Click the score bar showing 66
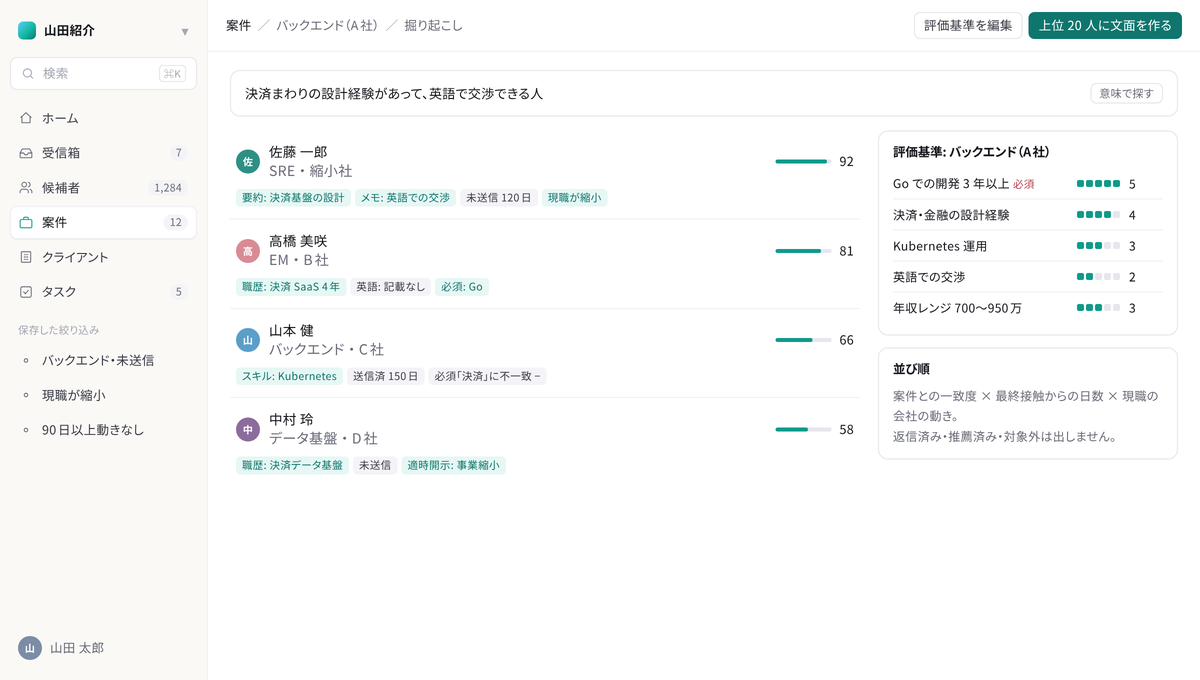Image resolution: width=1200 pixels, height=680 pixels. click(x=803, y=340)
